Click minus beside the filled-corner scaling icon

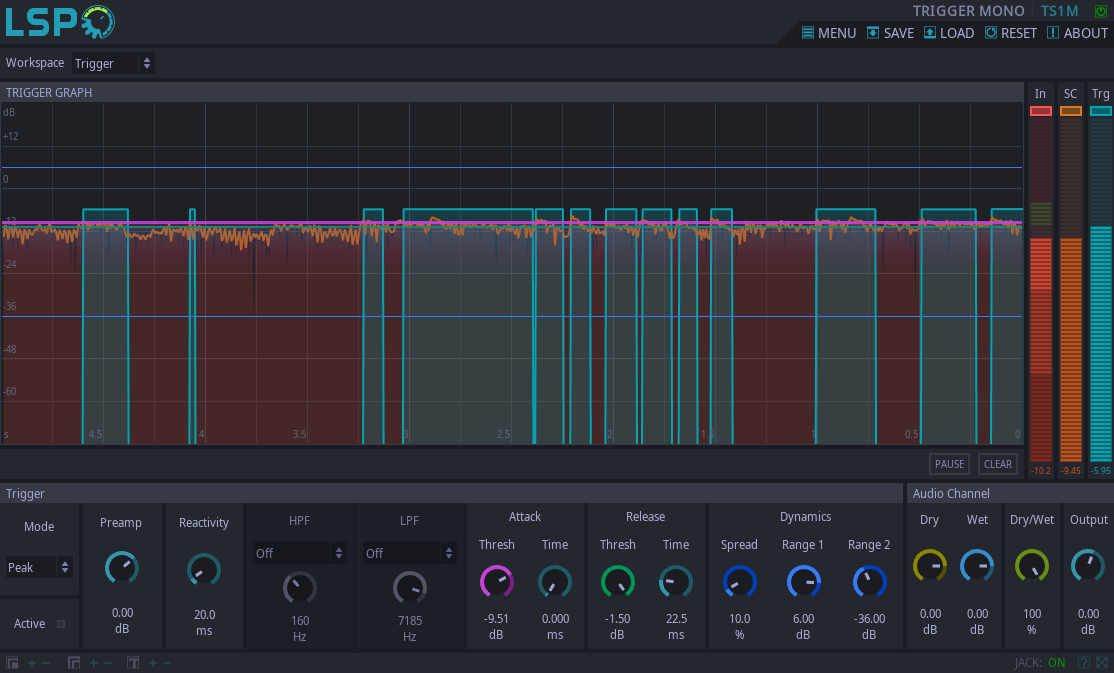(x=46, y=663)
